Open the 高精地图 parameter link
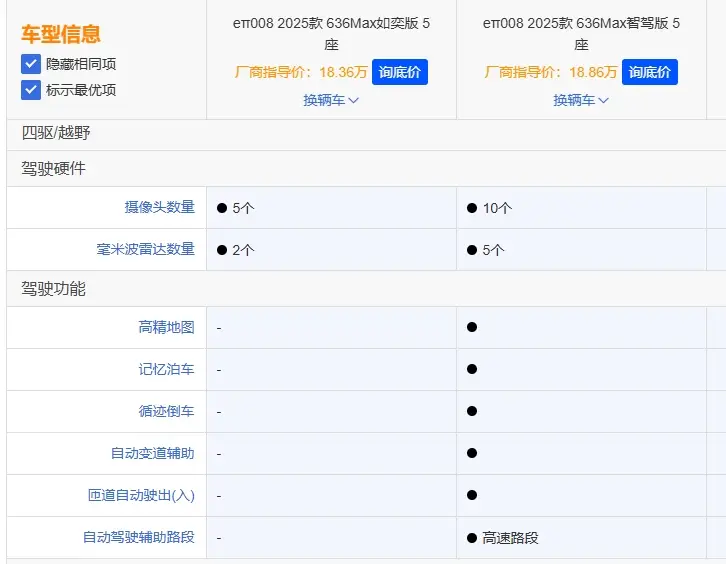 point(166,327)
